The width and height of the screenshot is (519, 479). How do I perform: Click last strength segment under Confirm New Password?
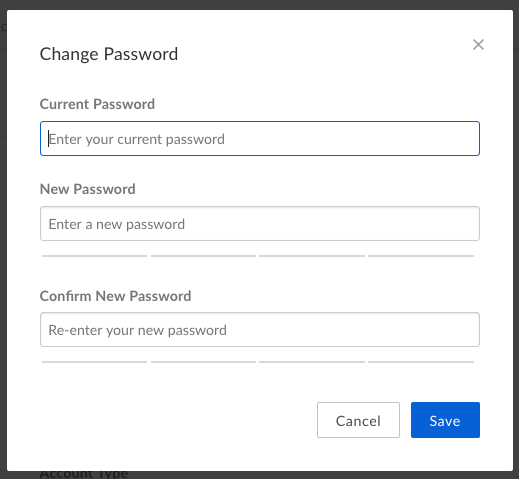click(x=421, y=362)
